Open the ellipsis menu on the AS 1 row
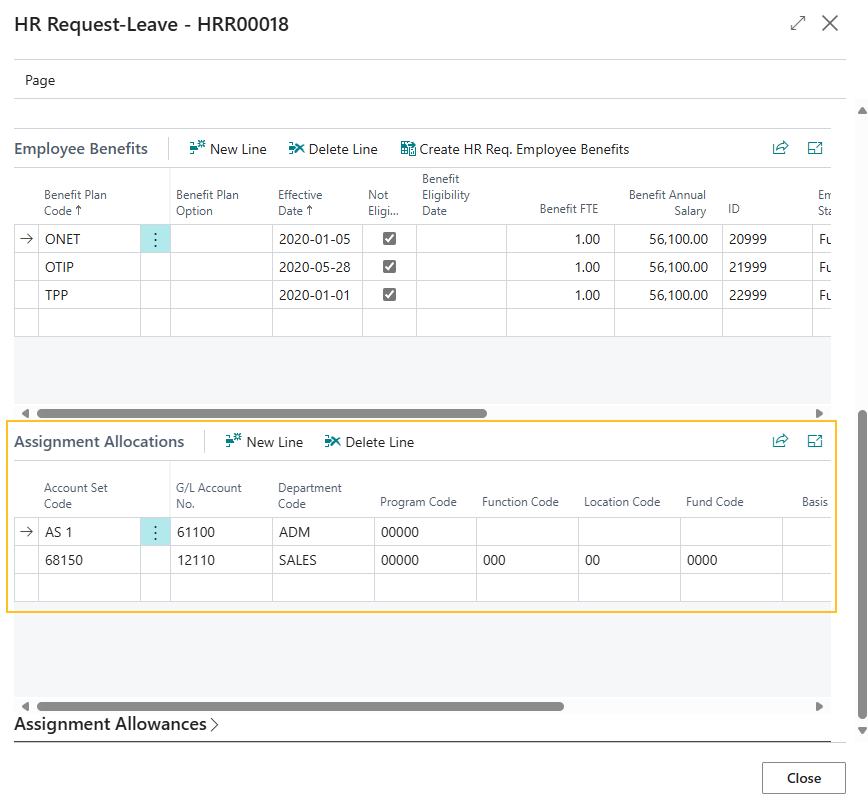 (155, 532)
